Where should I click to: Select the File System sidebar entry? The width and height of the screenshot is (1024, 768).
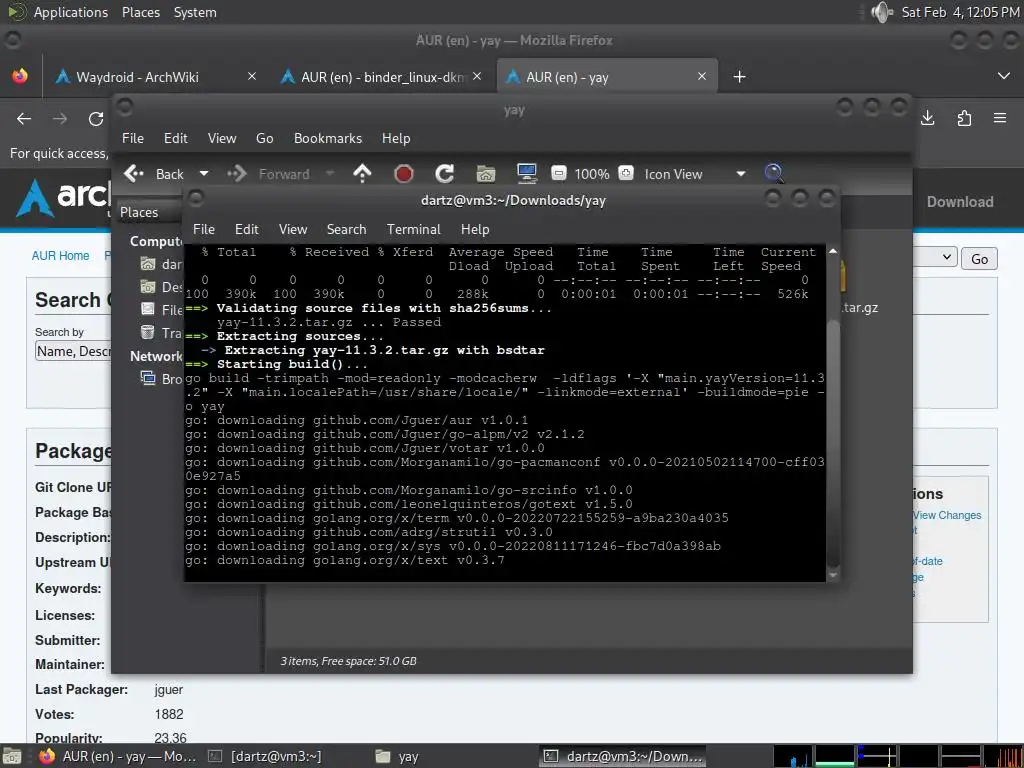point(162,310)
